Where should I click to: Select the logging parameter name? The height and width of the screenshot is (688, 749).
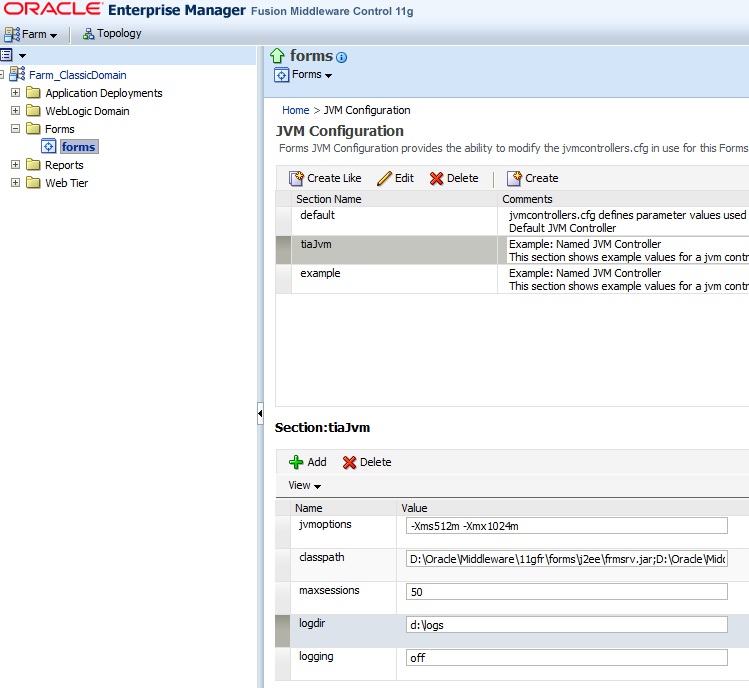[x=316, y=656]
